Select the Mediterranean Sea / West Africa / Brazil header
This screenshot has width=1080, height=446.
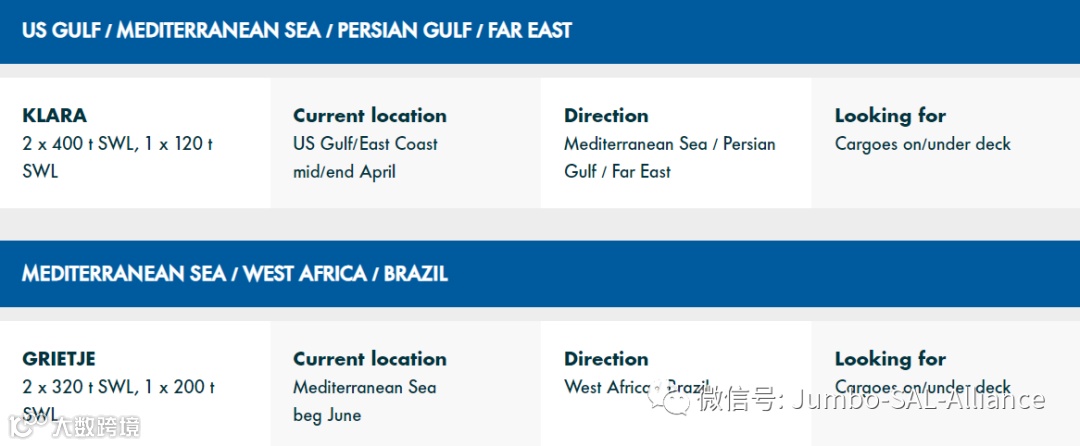235,274
